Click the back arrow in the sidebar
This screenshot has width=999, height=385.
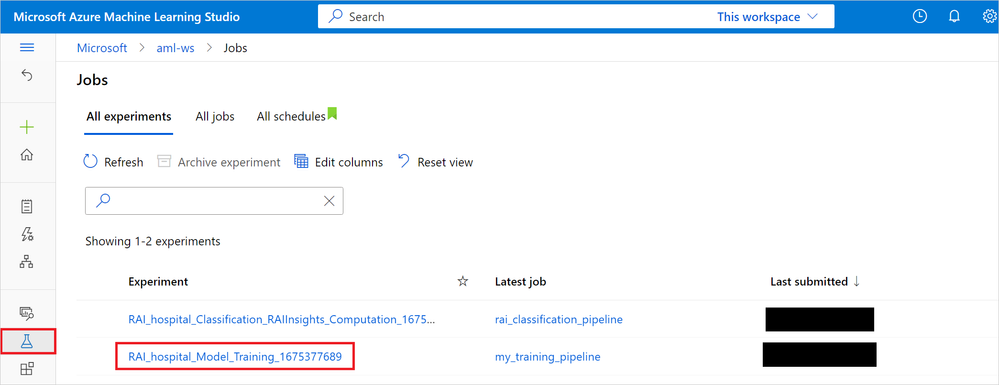[x=27, y=75]
